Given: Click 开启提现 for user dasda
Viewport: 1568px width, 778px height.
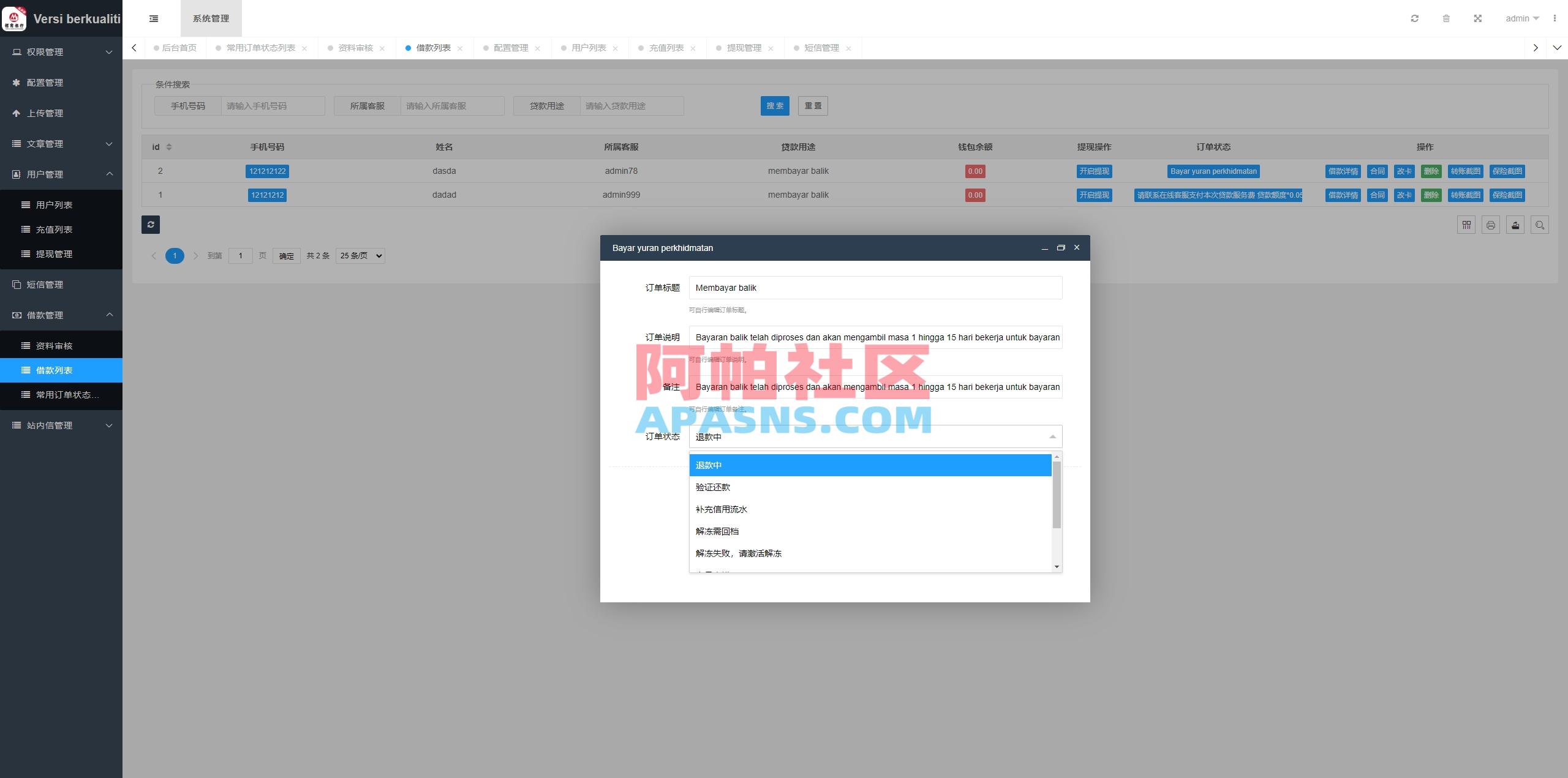Looking at the screenshot, I should point(1094,171).
